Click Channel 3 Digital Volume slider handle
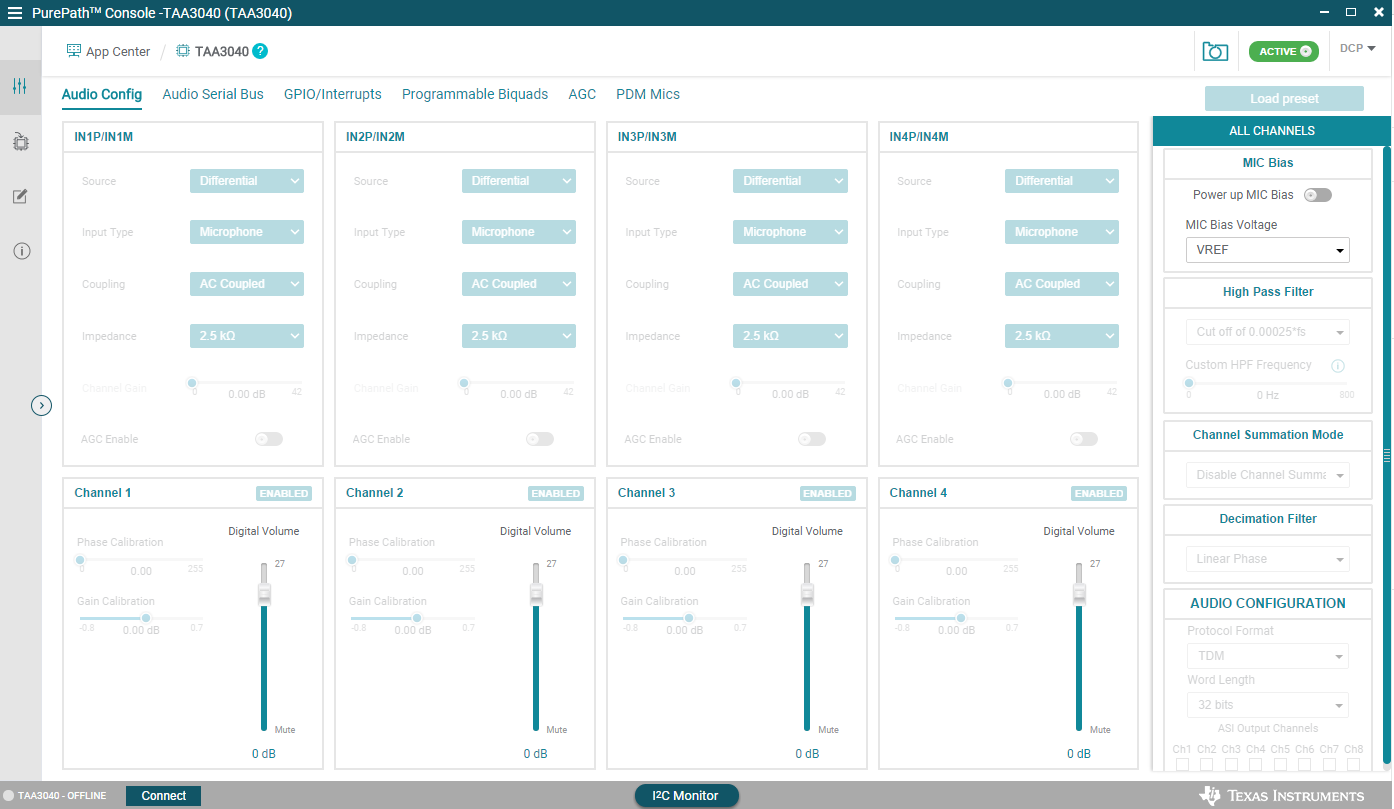This screenshot has height=809, width=1394. [807, 592]
